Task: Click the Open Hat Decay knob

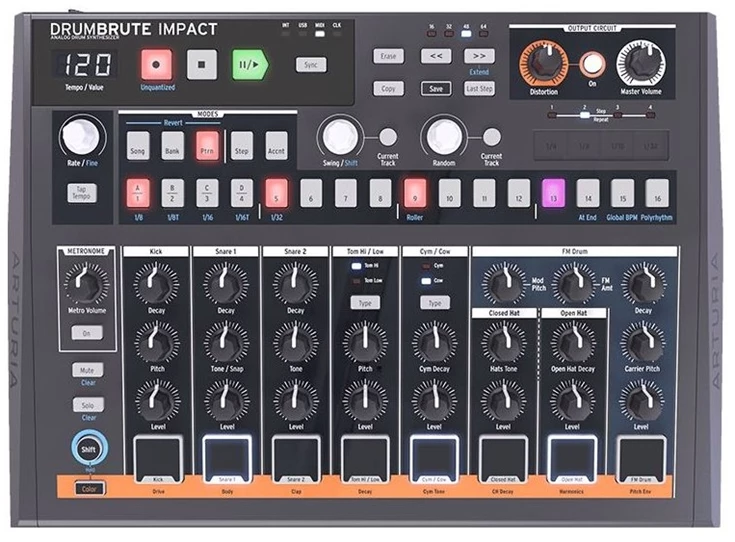Action: point(573,343)
